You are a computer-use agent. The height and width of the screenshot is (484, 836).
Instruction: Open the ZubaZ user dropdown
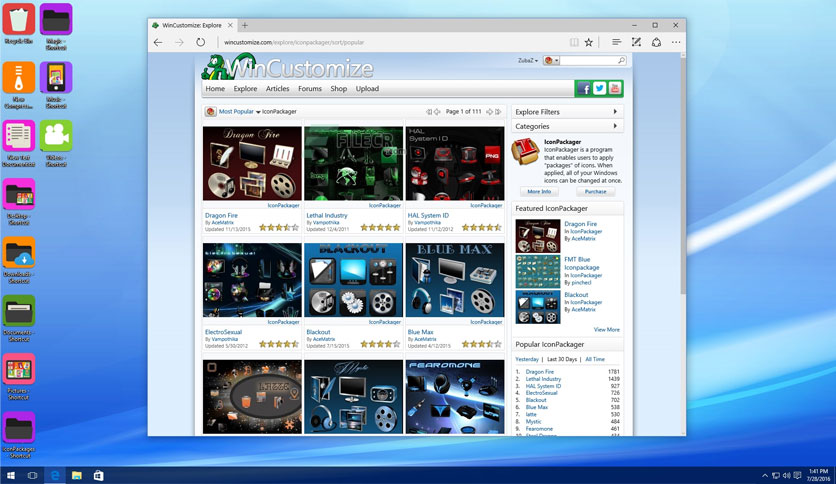pos(528,61)
